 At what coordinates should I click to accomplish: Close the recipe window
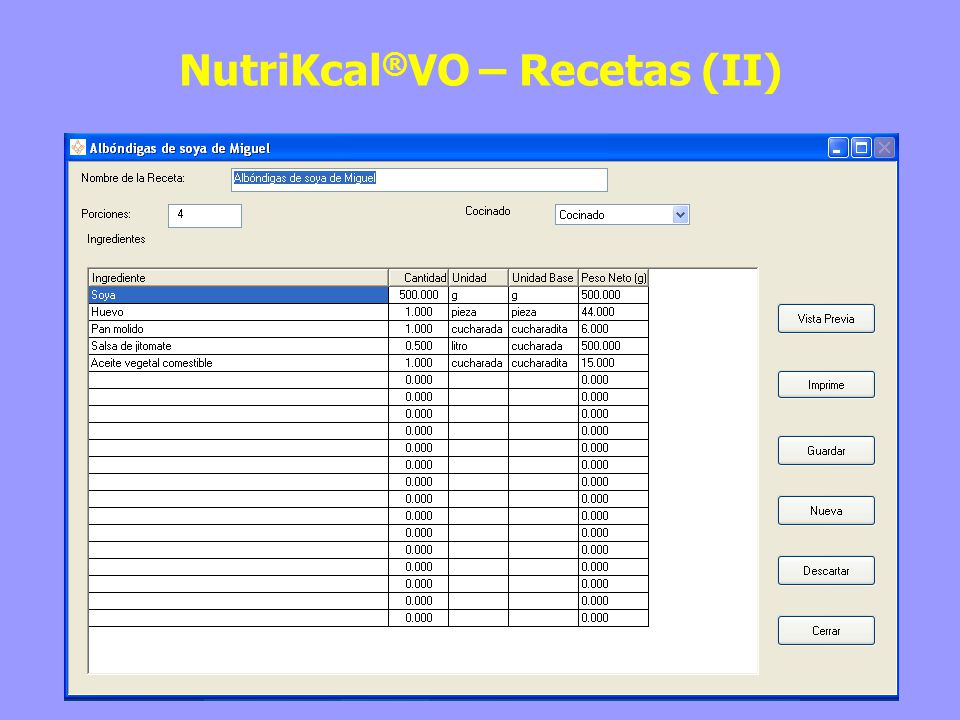tap(884, 148)
